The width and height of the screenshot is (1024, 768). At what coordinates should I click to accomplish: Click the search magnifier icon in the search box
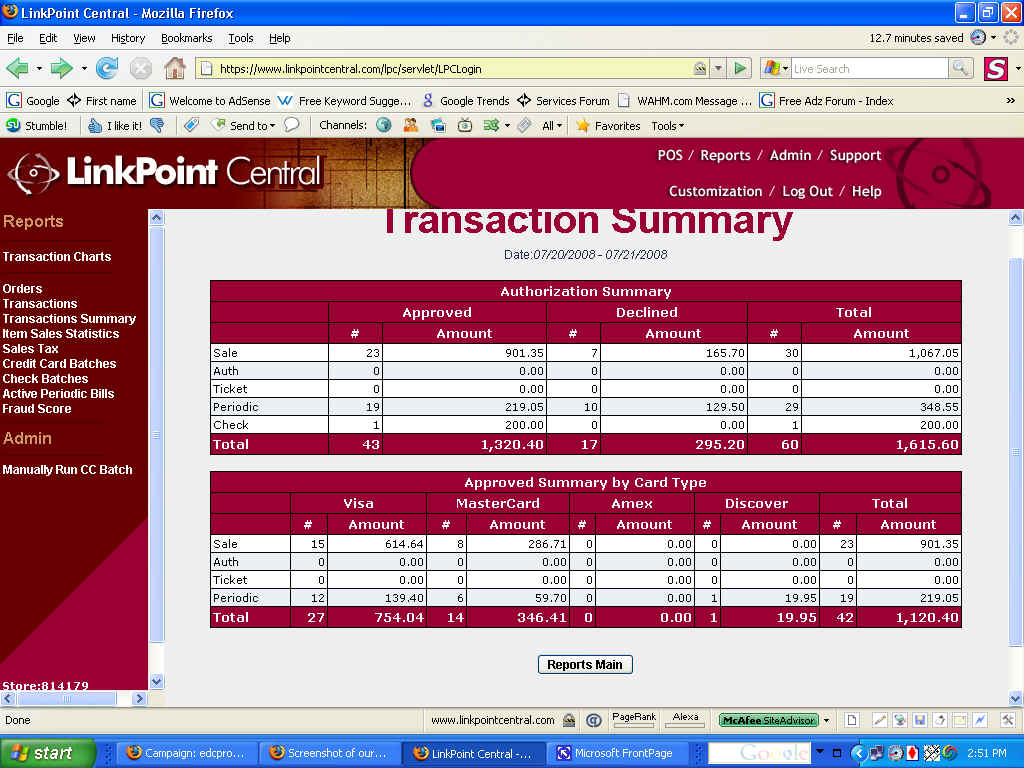(960, 68)
